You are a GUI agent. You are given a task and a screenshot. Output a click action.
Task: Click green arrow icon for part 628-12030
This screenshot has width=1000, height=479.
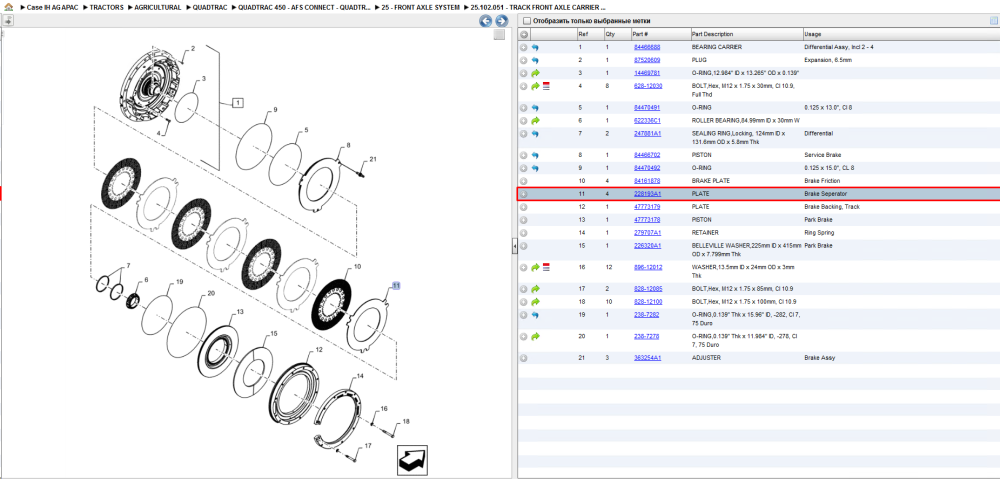(x=535, y=85)
